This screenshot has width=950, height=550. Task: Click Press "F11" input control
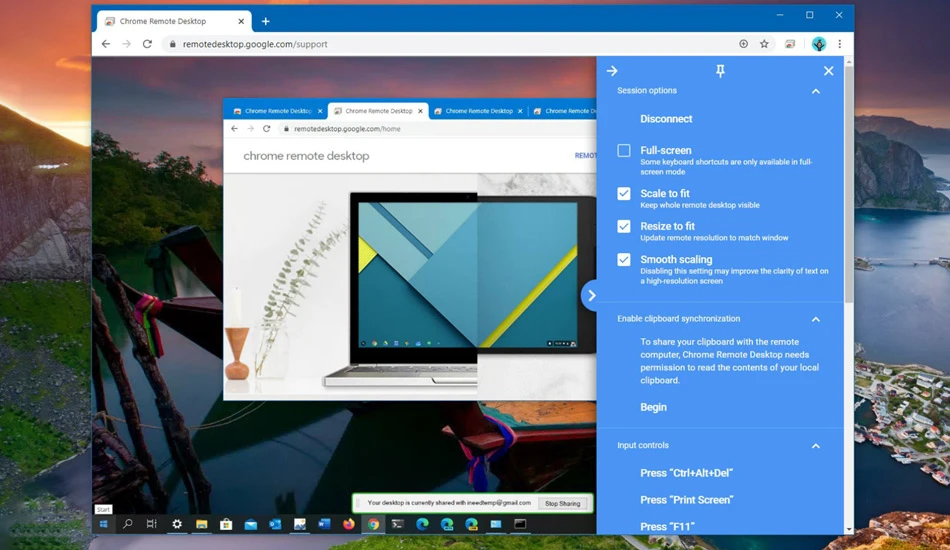click(x=667, y=526)
